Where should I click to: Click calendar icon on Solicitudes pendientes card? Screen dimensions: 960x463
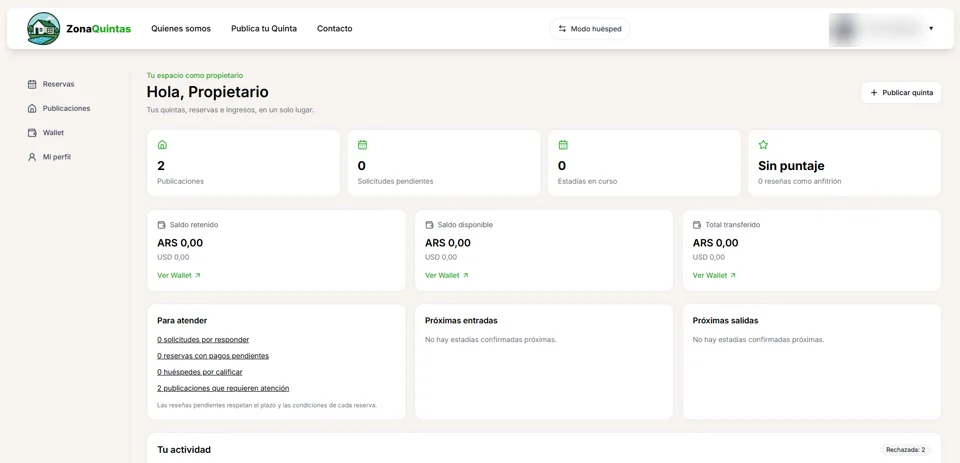[362, 145]
